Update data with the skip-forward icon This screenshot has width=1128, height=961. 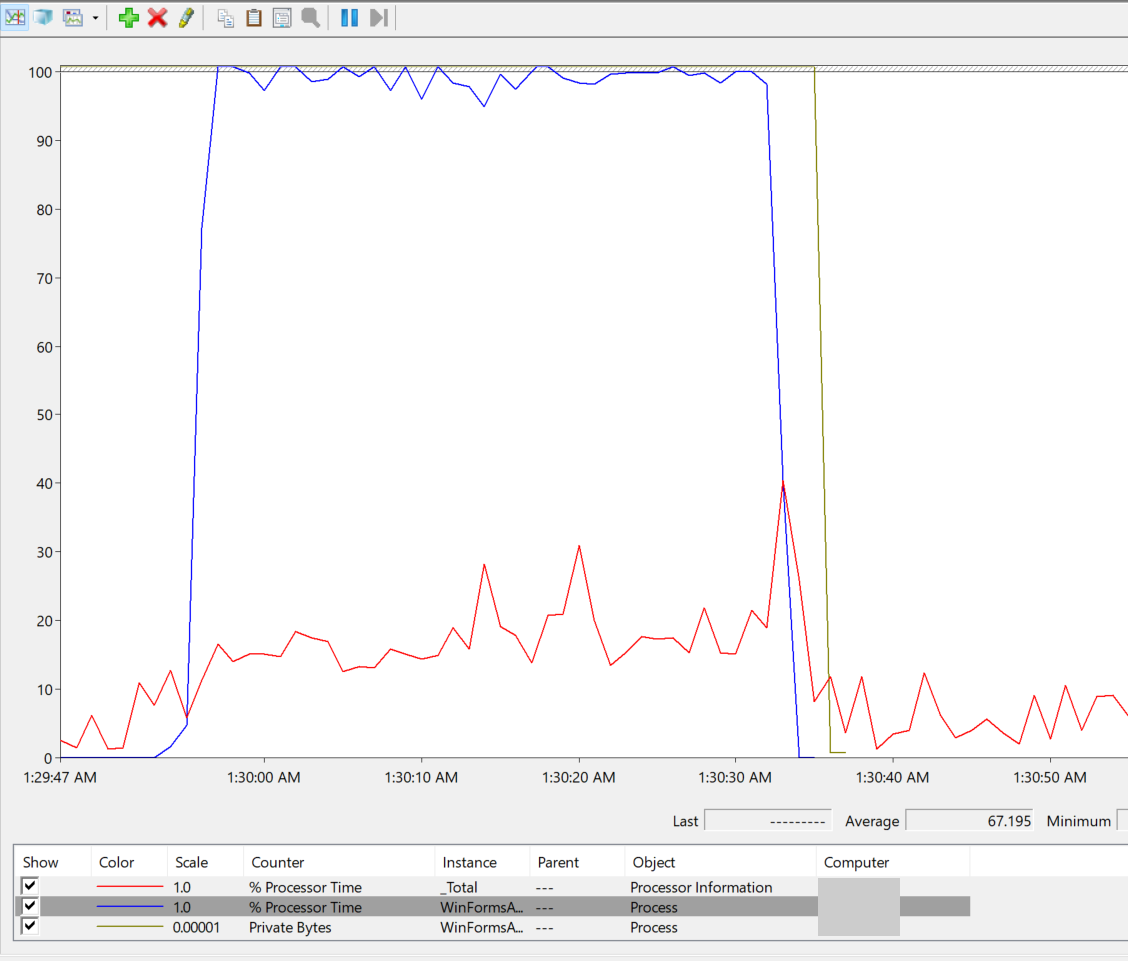pos(377,17)
